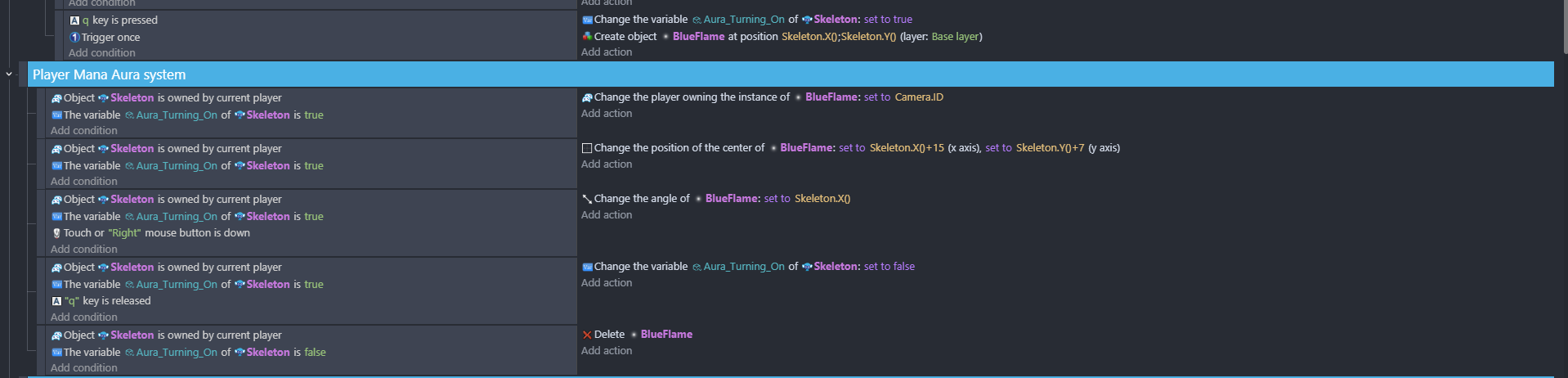Click Add action under Delete BlueFlame

point(607,351)
